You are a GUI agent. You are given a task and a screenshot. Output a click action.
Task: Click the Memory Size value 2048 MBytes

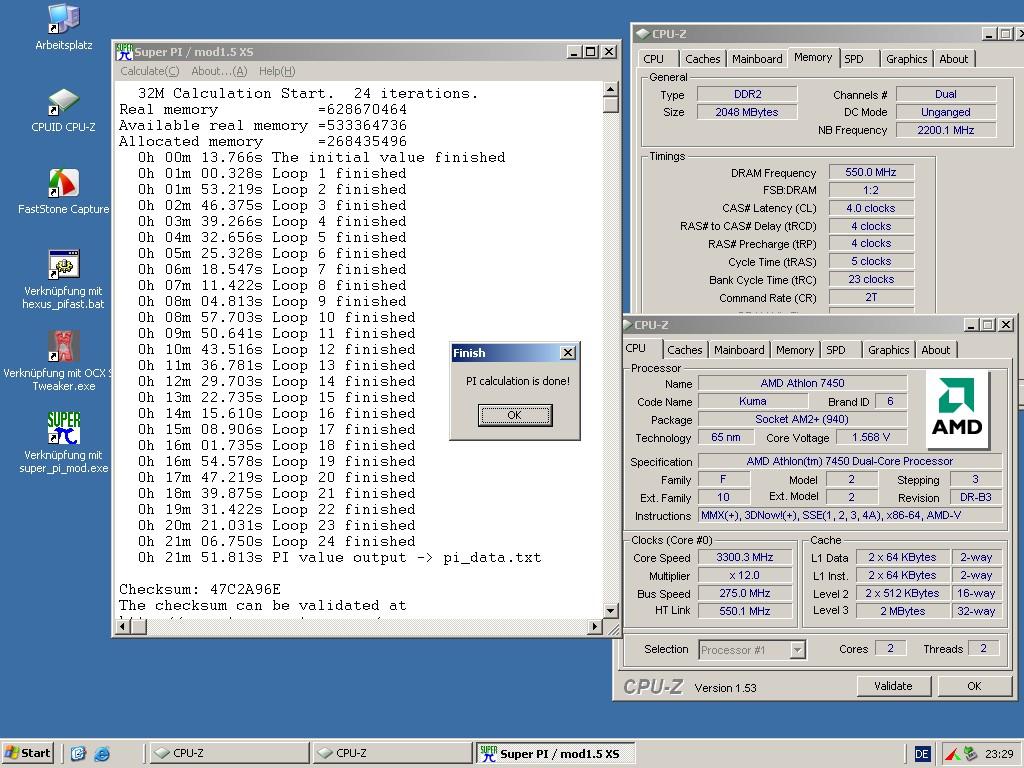click(x=746, y=112)
